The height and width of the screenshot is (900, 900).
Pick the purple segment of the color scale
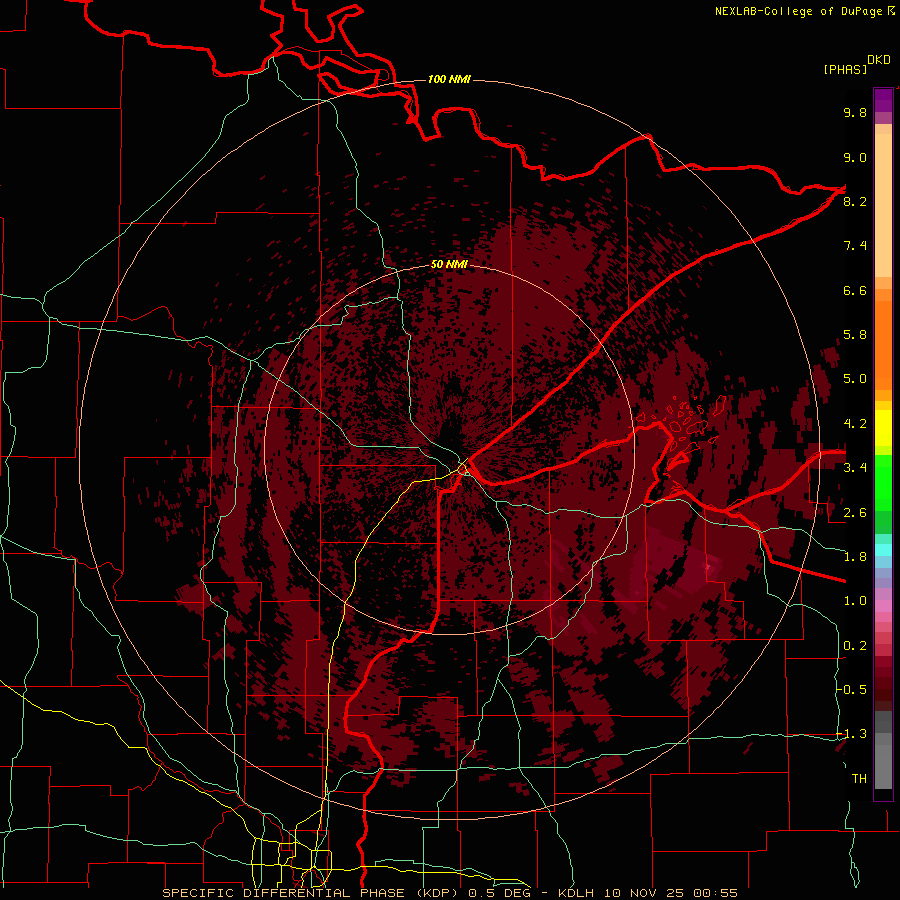[883, 100]
